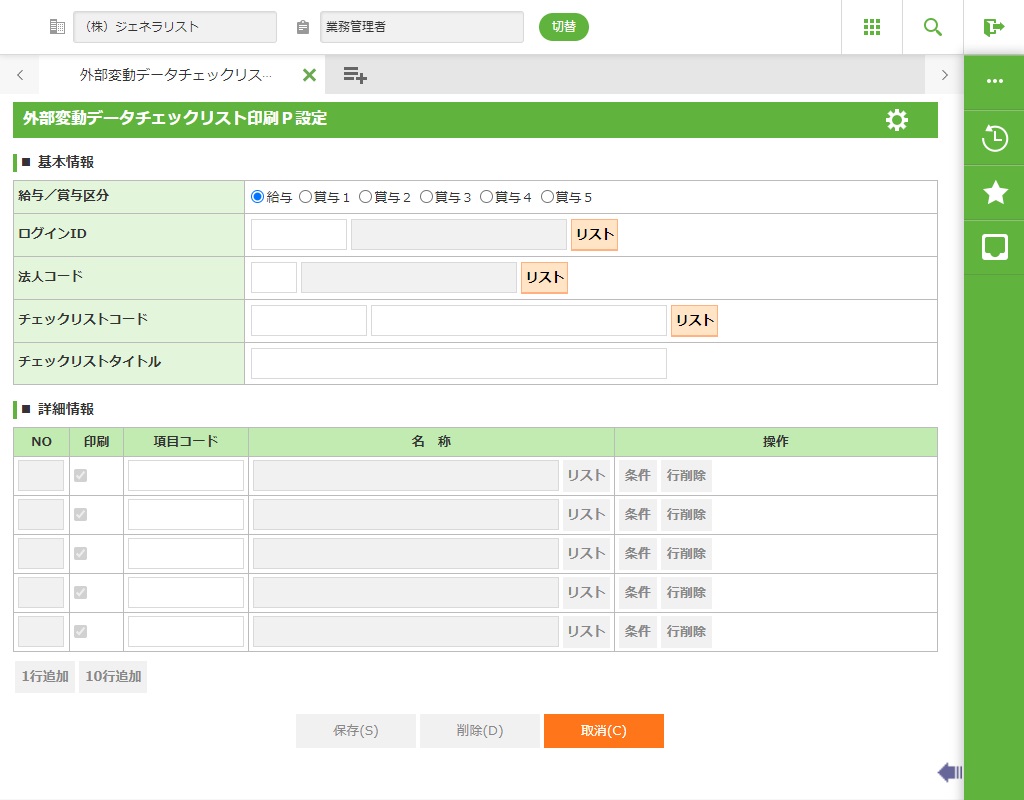
Task: Open the inbox tray icon in sidebar
Action: 994,247
